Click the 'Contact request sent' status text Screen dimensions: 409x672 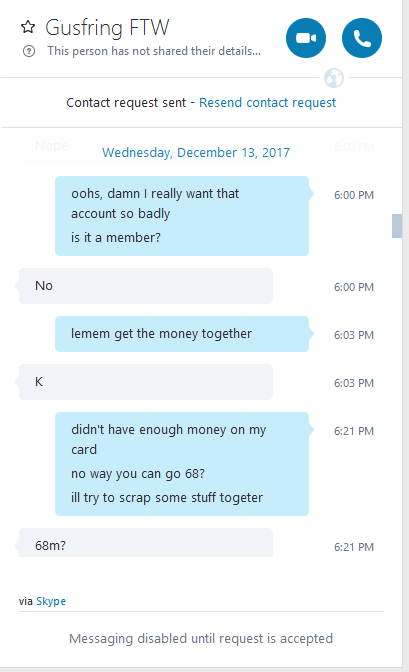(x=126, y=103)
